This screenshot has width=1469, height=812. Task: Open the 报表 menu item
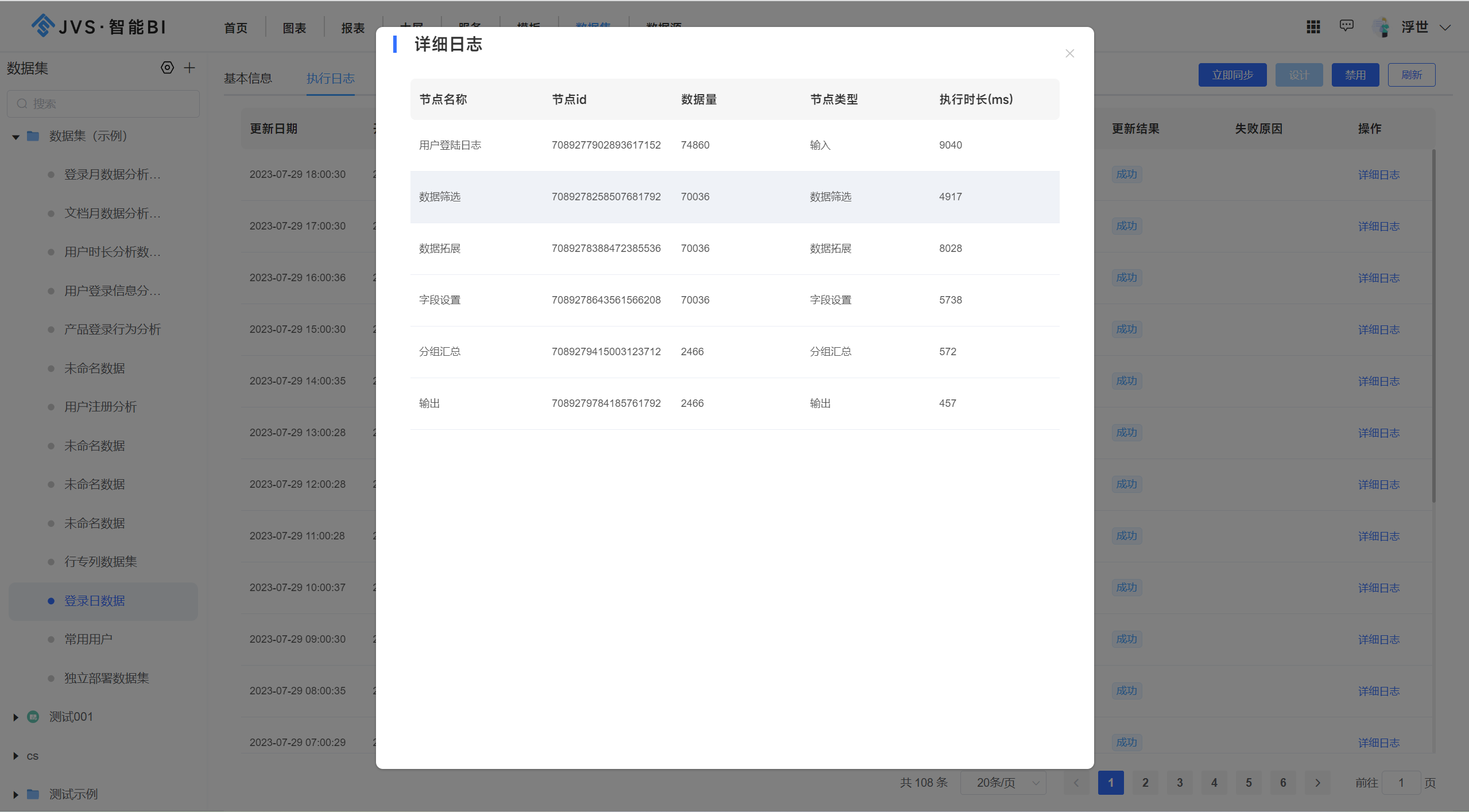click(352, 28)
